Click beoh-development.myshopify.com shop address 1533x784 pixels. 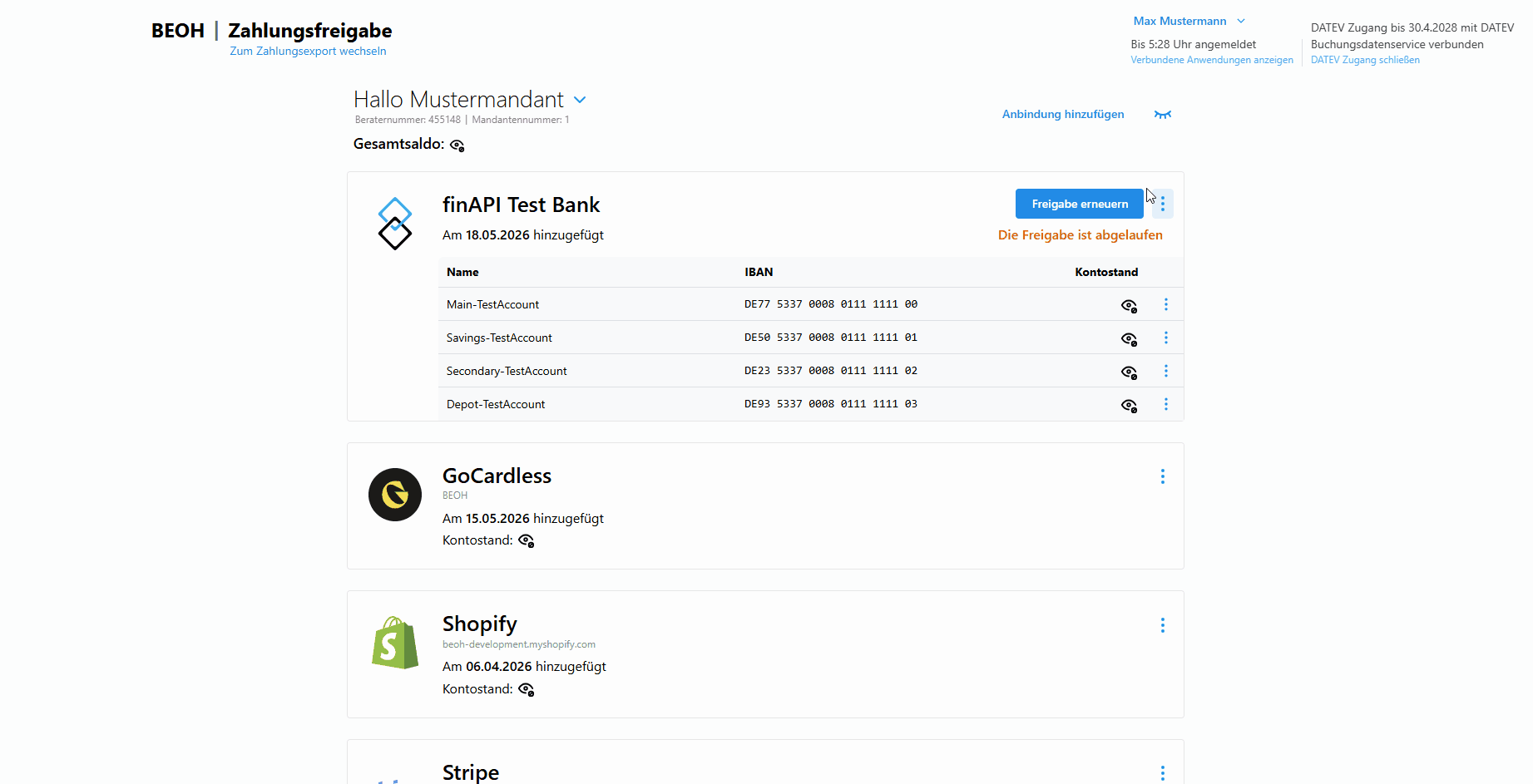click(519, 644)
